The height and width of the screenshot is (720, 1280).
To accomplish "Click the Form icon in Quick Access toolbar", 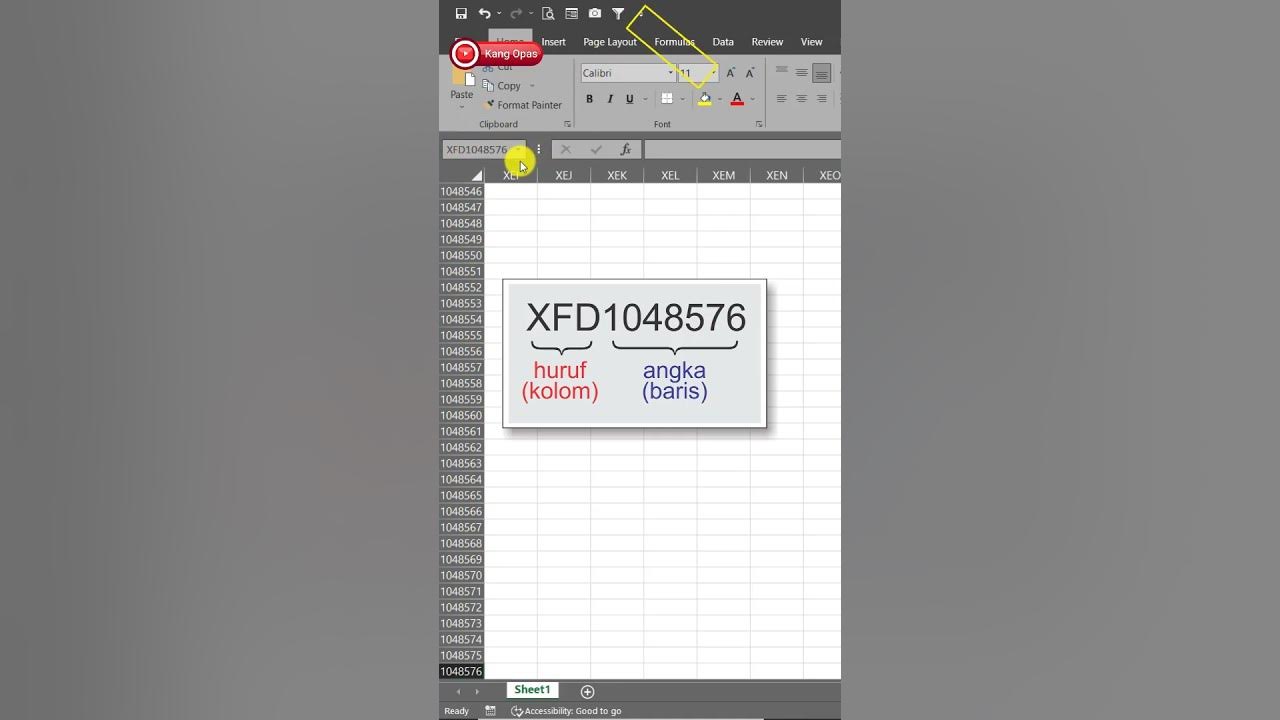I will (571, 14).
